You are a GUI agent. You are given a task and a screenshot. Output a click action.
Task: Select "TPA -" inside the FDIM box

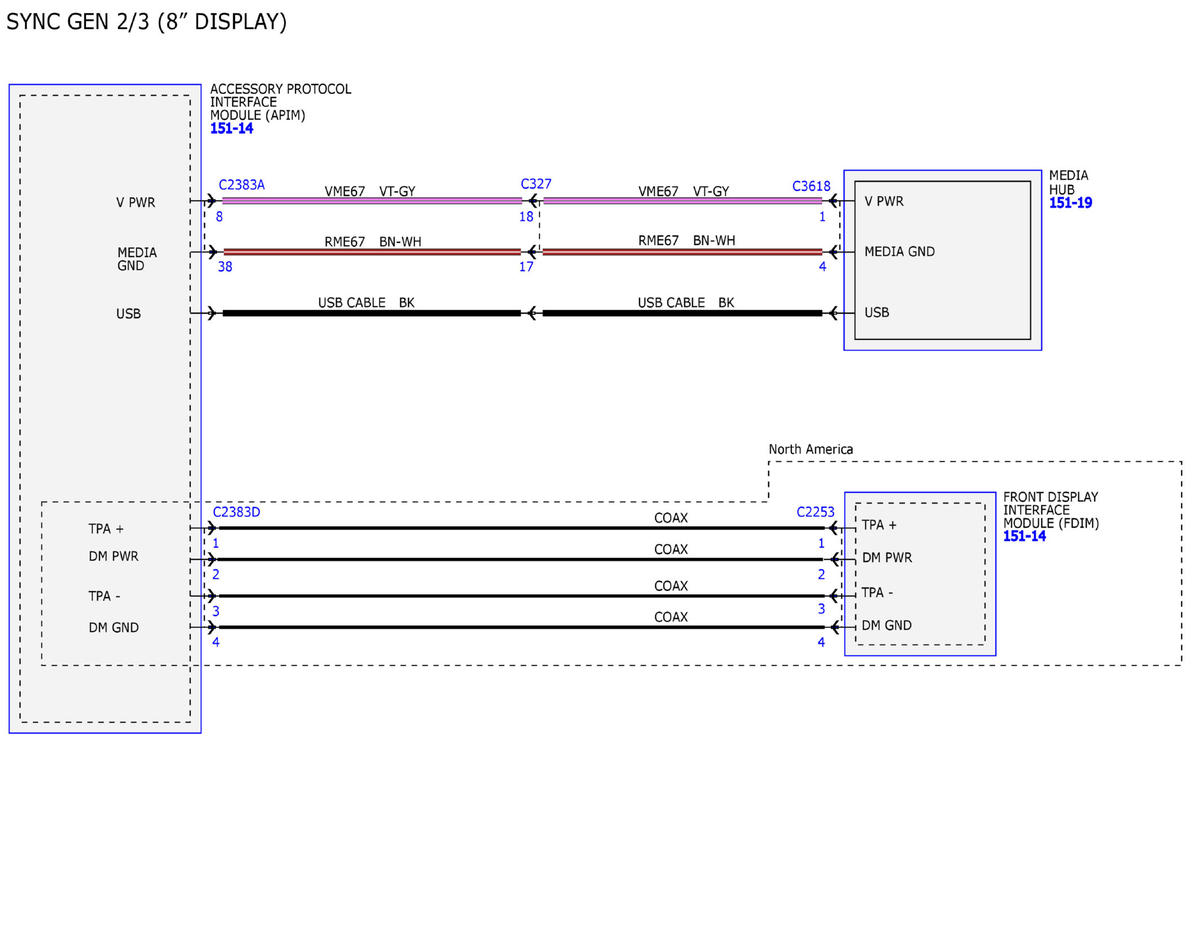[x=878, y=592]
